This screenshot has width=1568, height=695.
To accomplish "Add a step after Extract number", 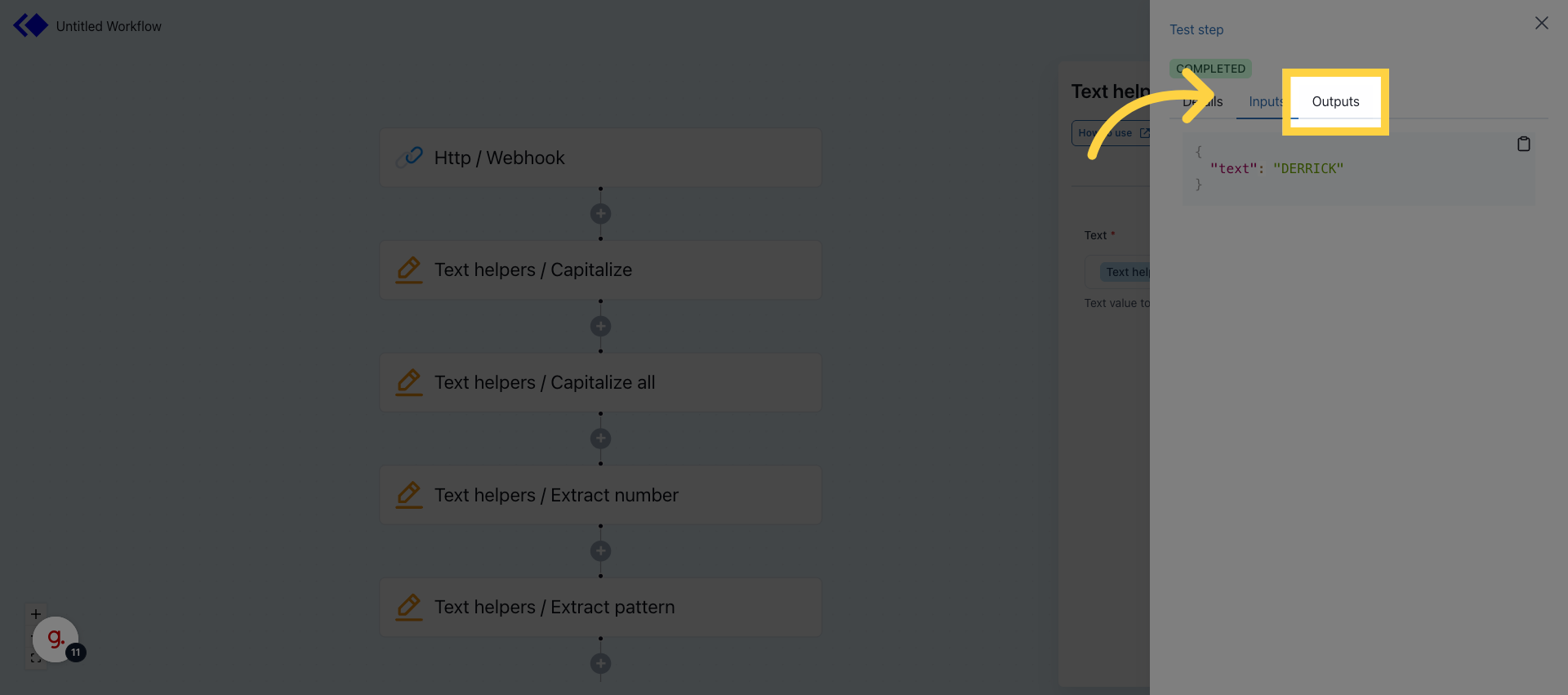I will [x=600, y=551].
